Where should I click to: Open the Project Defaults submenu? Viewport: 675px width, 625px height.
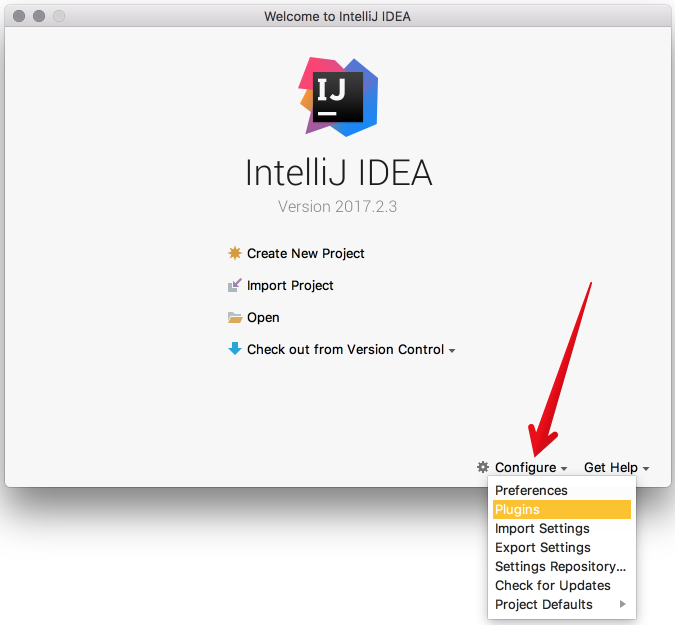pos(561,604)
